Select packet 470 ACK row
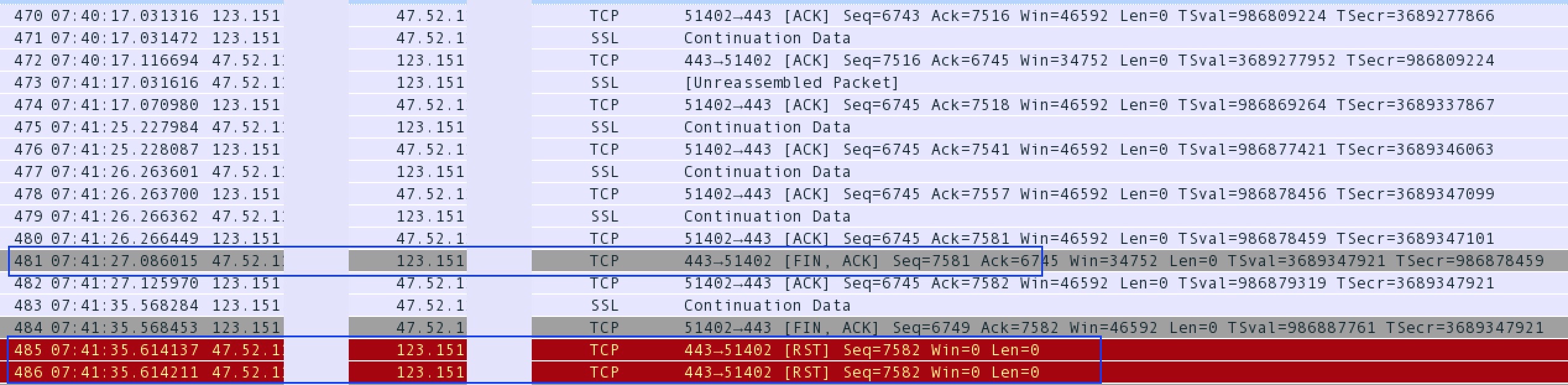This screenshot has height=385, width=1568. pos(784,15)
